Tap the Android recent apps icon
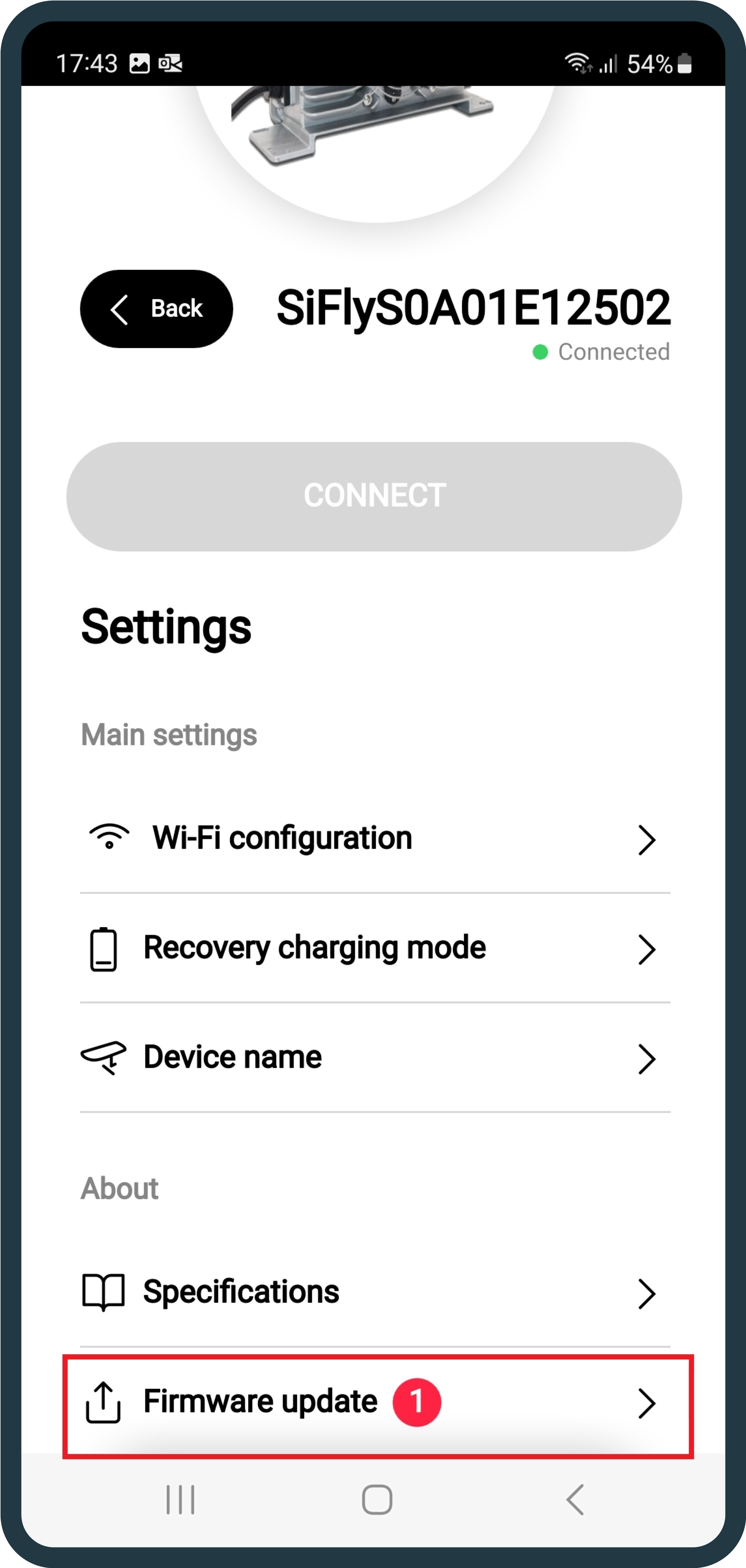This screenshot has width=746, height=1568. [x=181, y=1499]
